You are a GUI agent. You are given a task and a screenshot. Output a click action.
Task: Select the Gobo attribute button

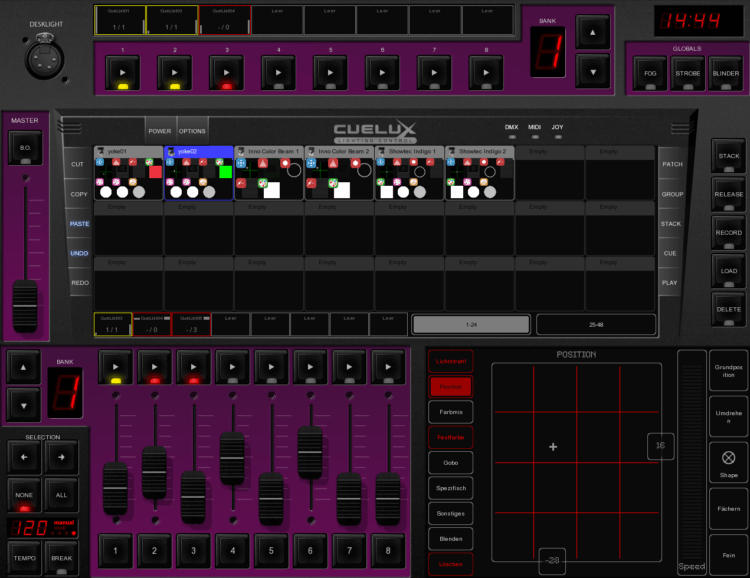[x=450, y=461]
